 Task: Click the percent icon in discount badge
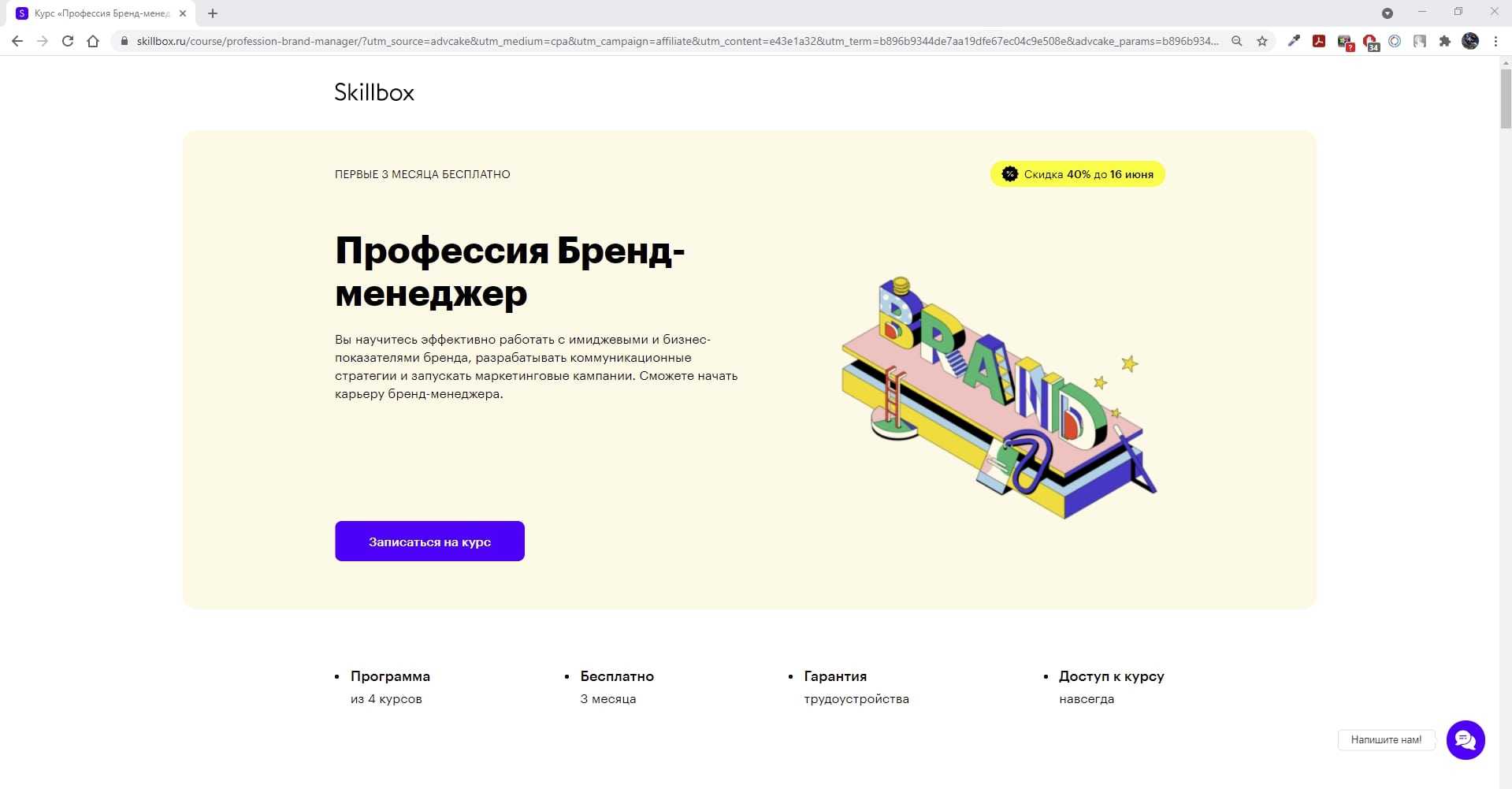[x=1009, y=174]
